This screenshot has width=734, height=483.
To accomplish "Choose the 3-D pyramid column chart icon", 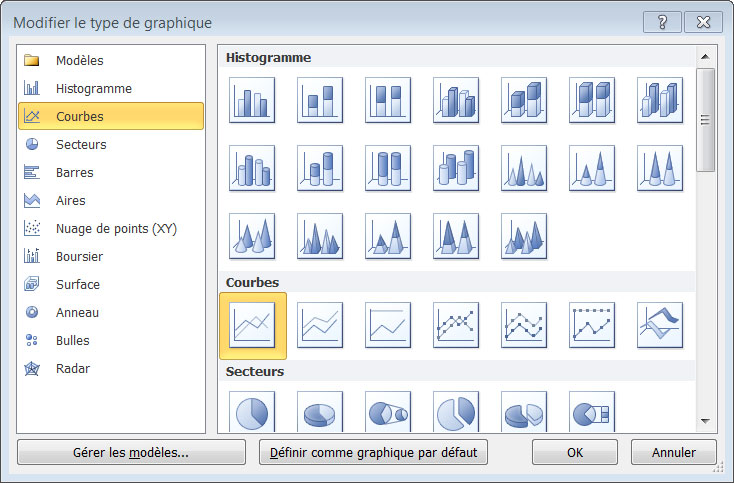I will (524, 236).
